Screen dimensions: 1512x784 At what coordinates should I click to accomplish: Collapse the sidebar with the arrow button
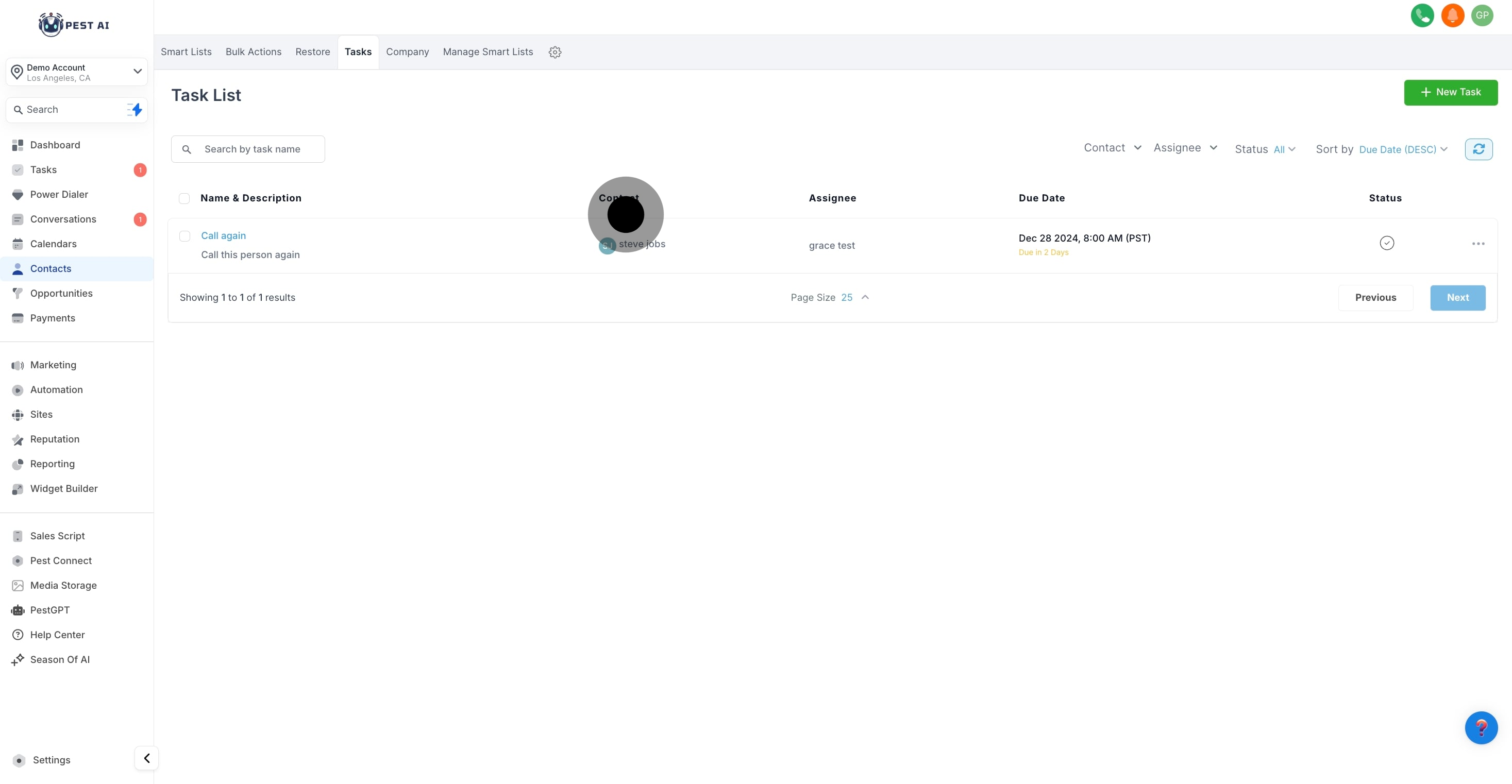pyautogui.click(x=147, y=758)
